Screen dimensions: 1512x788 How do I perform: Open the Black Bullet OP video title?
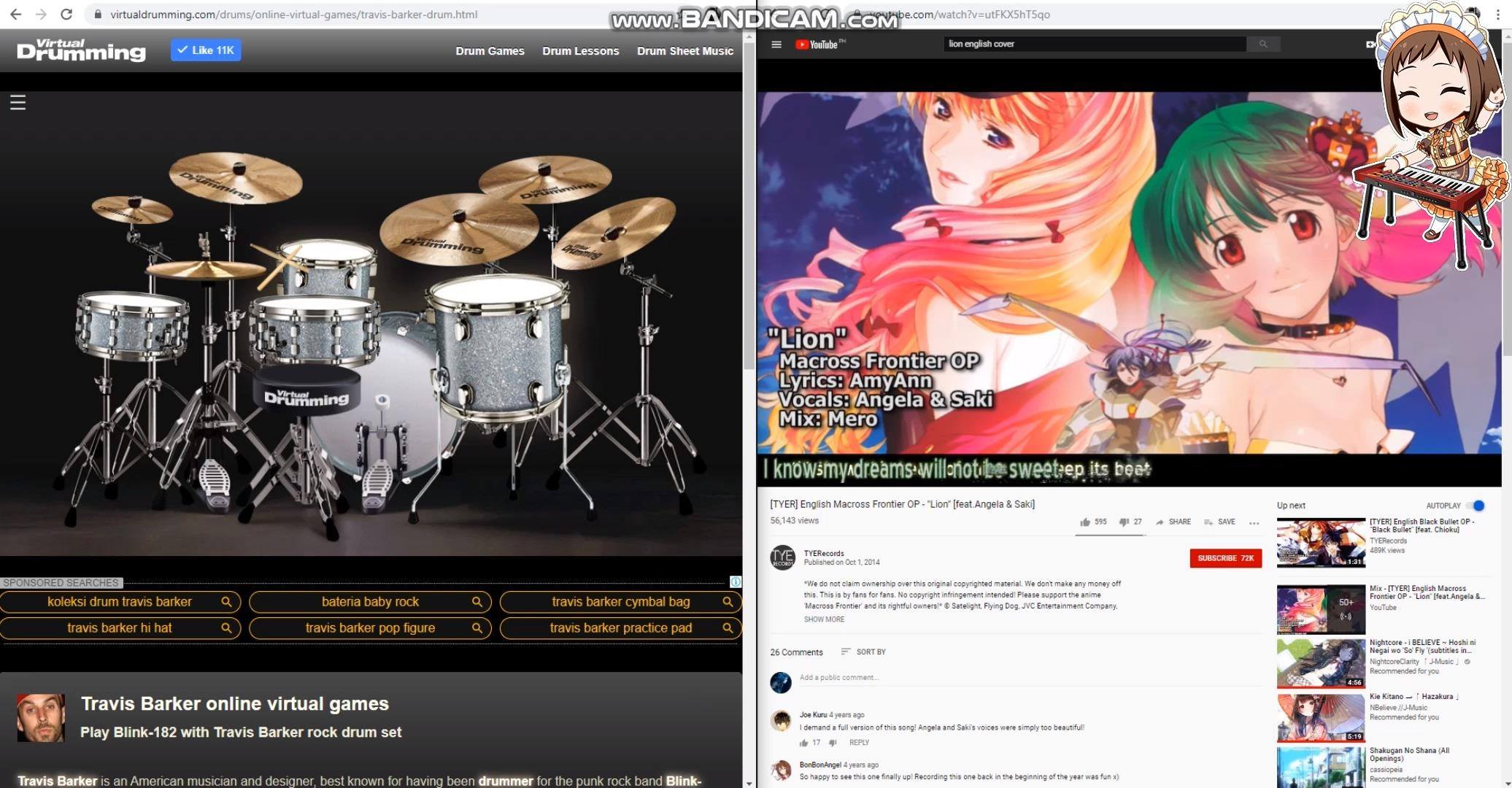tap(1422, 525)
